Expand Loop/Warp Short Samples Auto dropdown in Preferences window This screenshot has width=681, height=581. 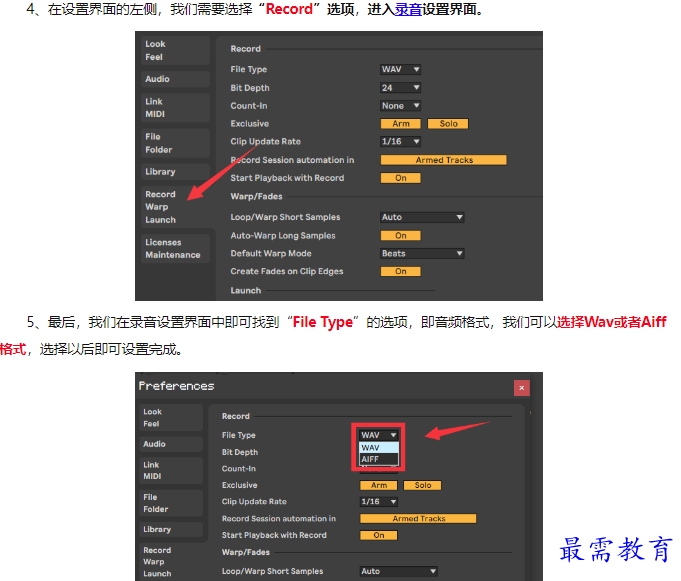pyautogui.click(x=398, y=571)
